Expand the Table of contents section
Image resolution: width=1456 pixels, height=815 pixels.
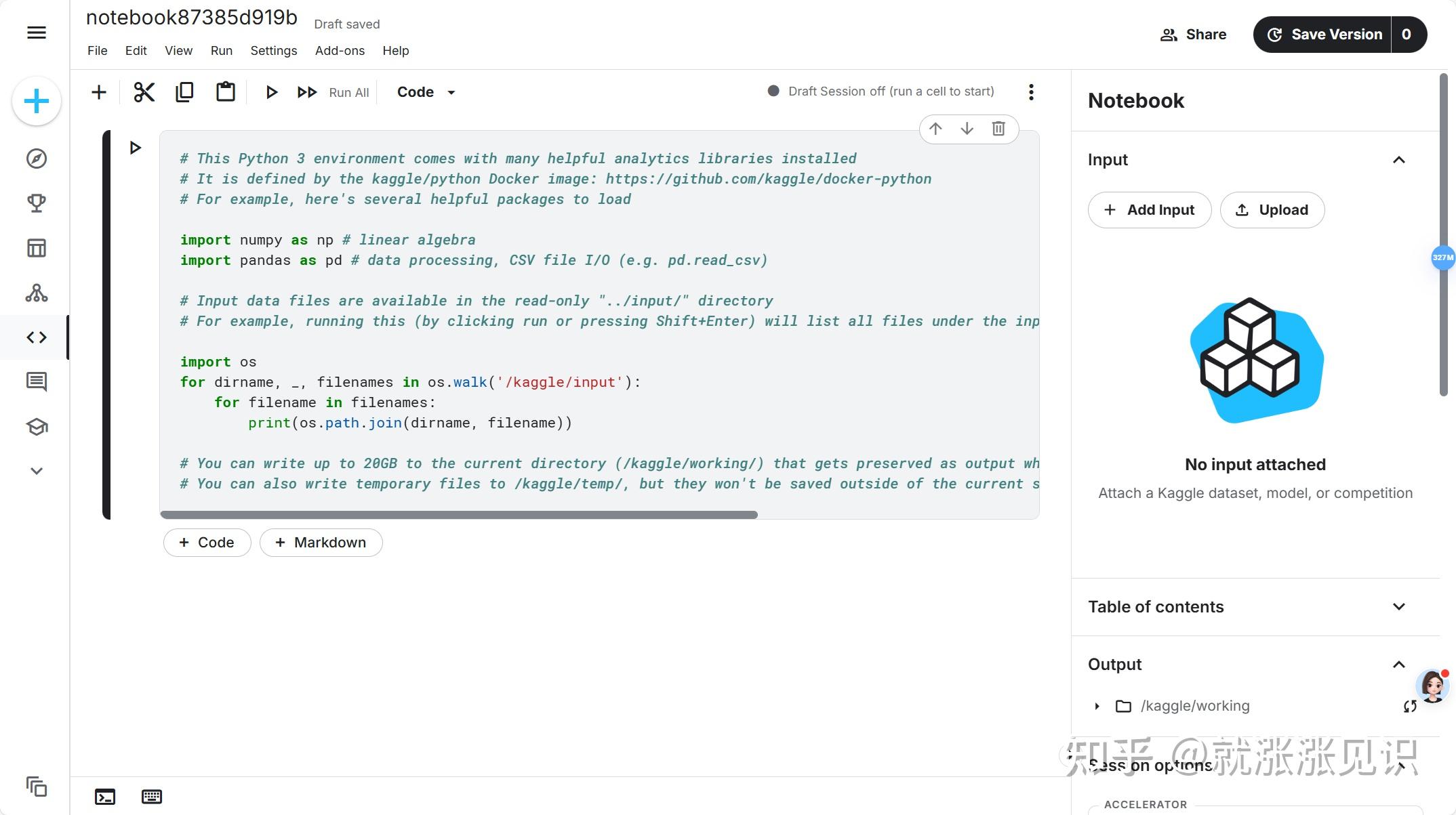1398,607
